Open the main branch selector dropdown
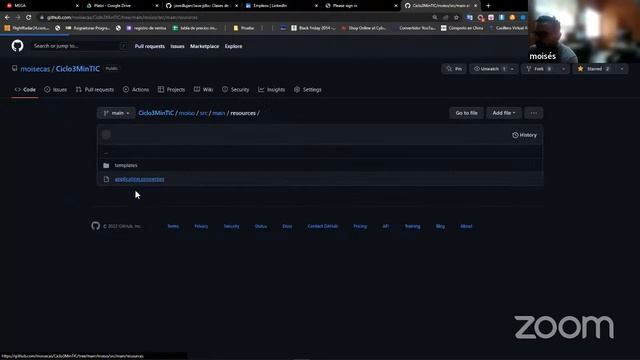Viewport: 640px width, 360px height. tap(116, 113)
